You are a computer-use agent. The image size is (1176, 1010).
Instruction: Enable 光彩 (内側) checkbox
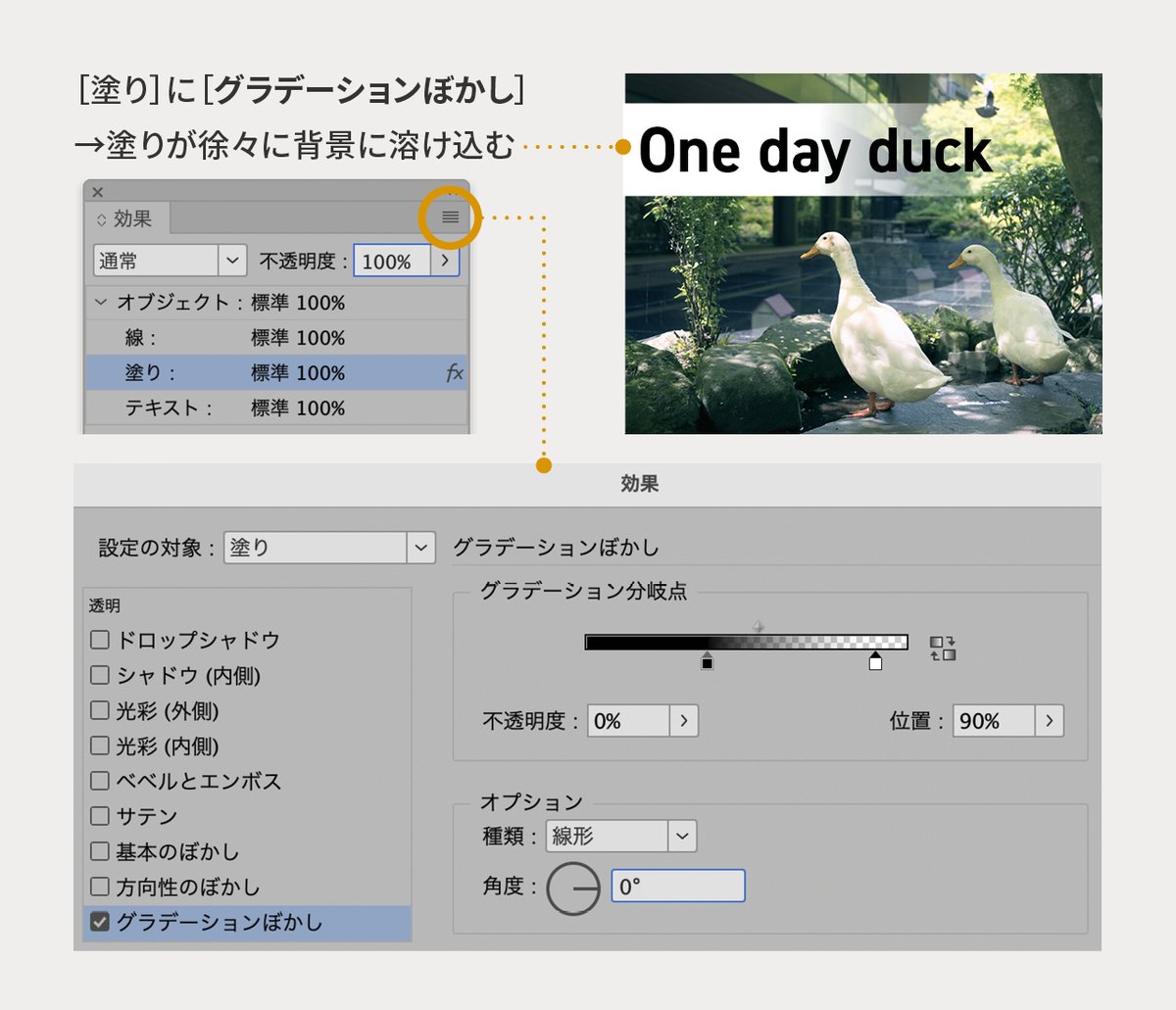tap(100, 745)
